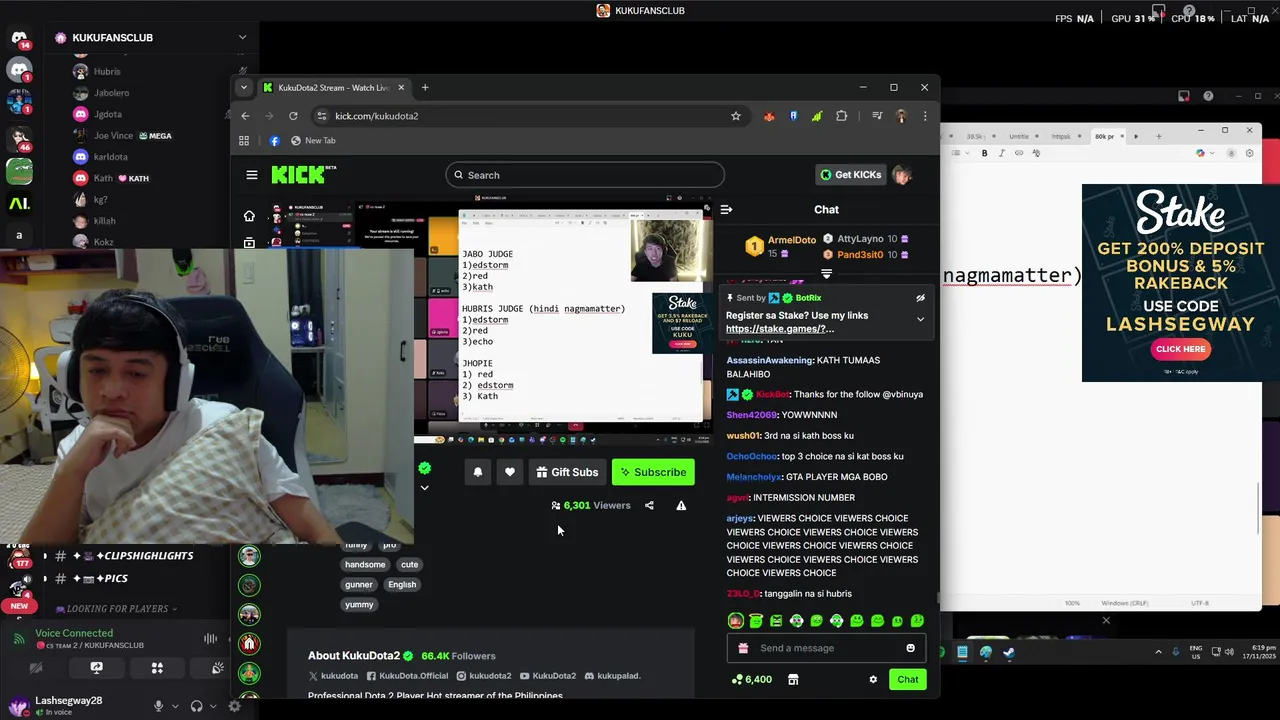Click the report warning triangle icon
This screenshot has width=1280, height=720.
coord(681,506)
